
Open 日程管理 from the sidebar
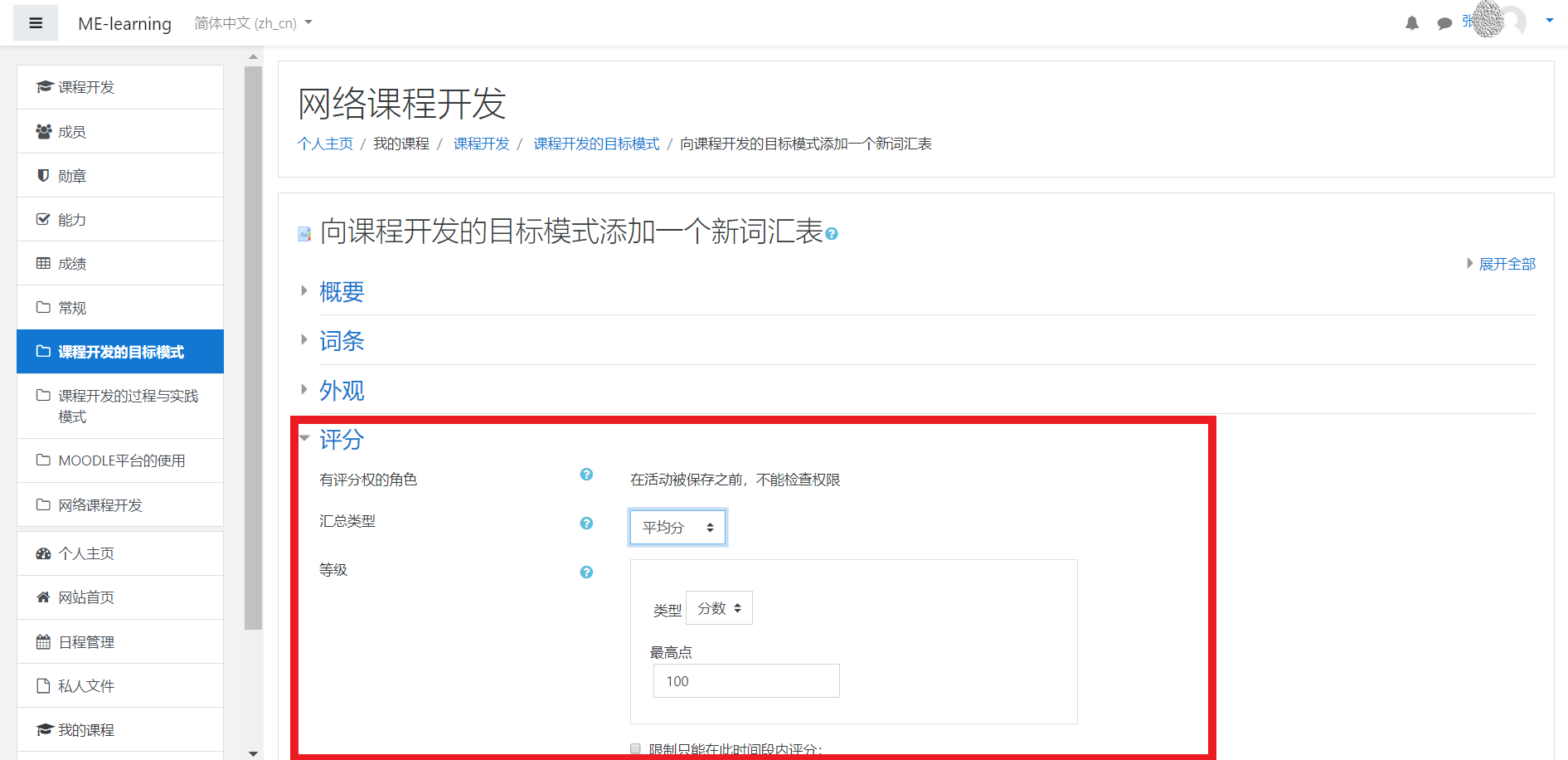point(86,641)
